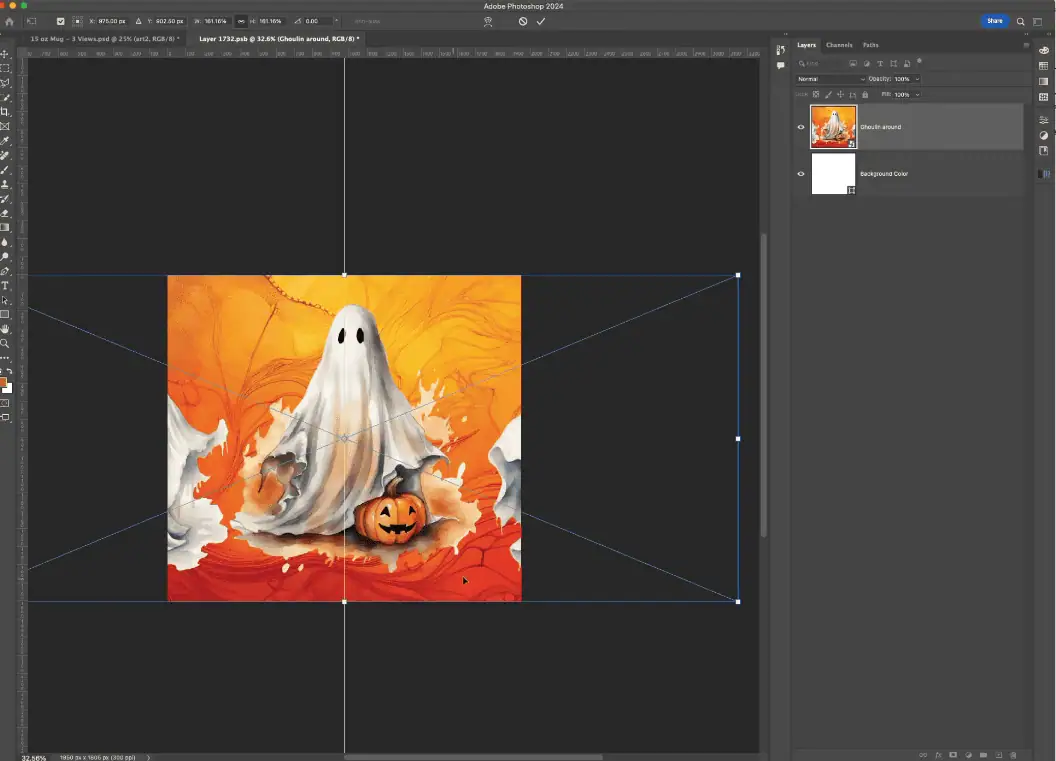1056x761 pixels.
Task: Expand the Fill value dropdown
Action: point(917,94)
